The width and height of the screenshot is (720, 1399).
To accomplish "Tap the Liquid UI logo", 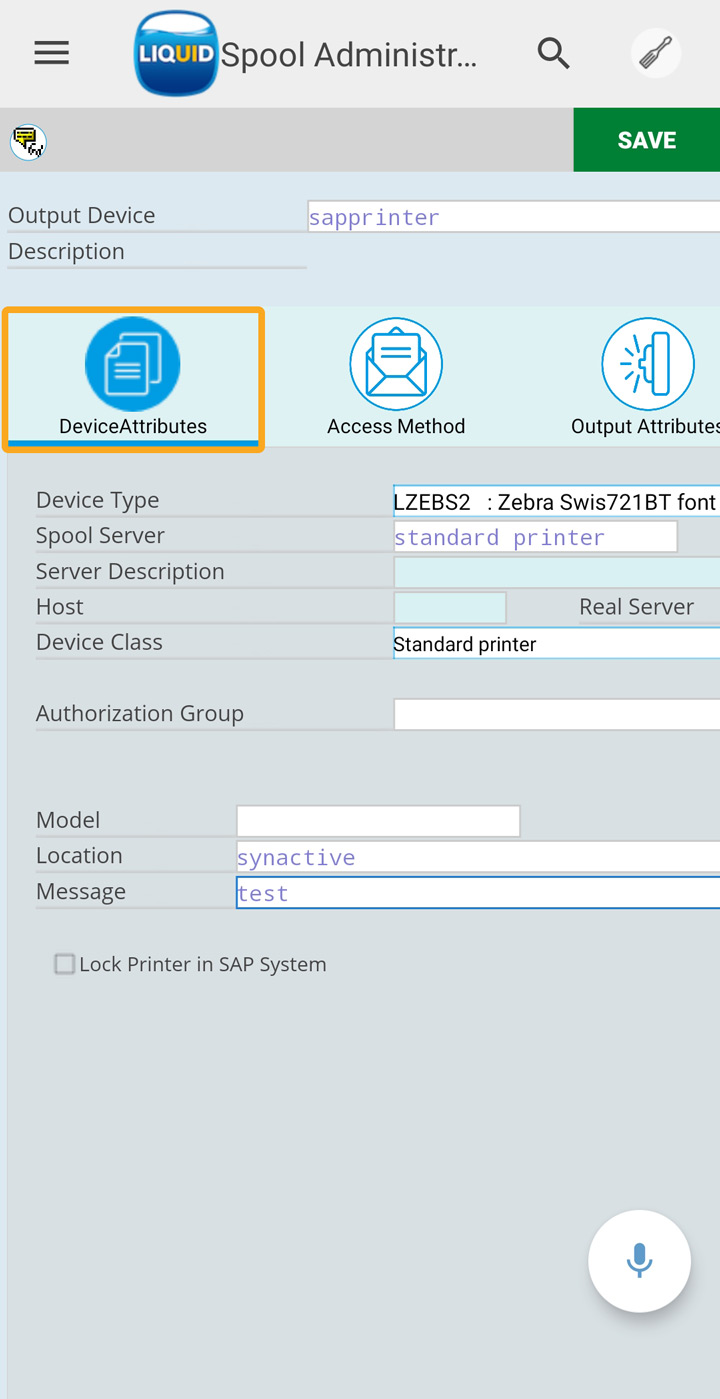I will click(176, 54).
